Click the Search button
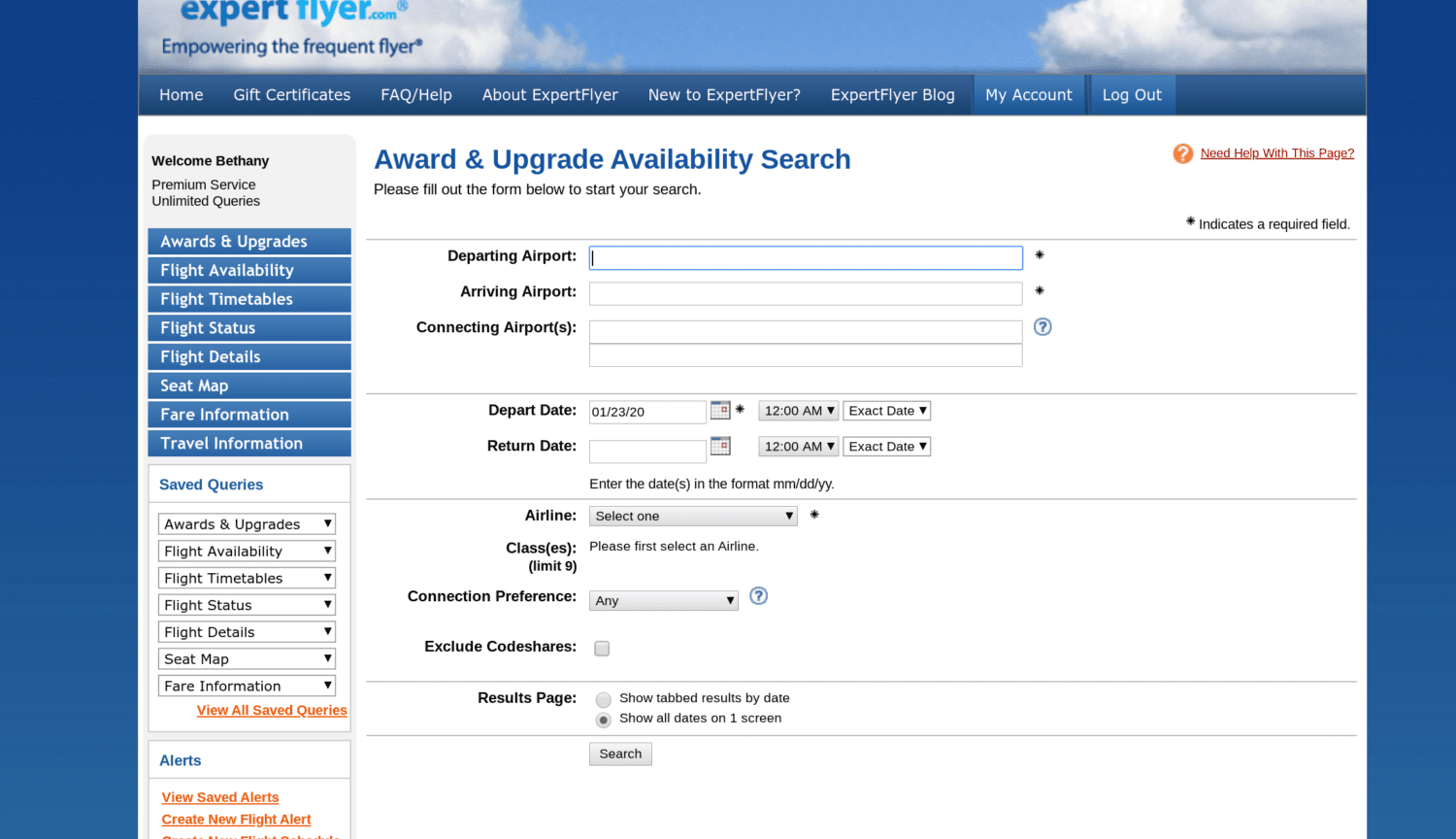 click(x=620, y=754)
